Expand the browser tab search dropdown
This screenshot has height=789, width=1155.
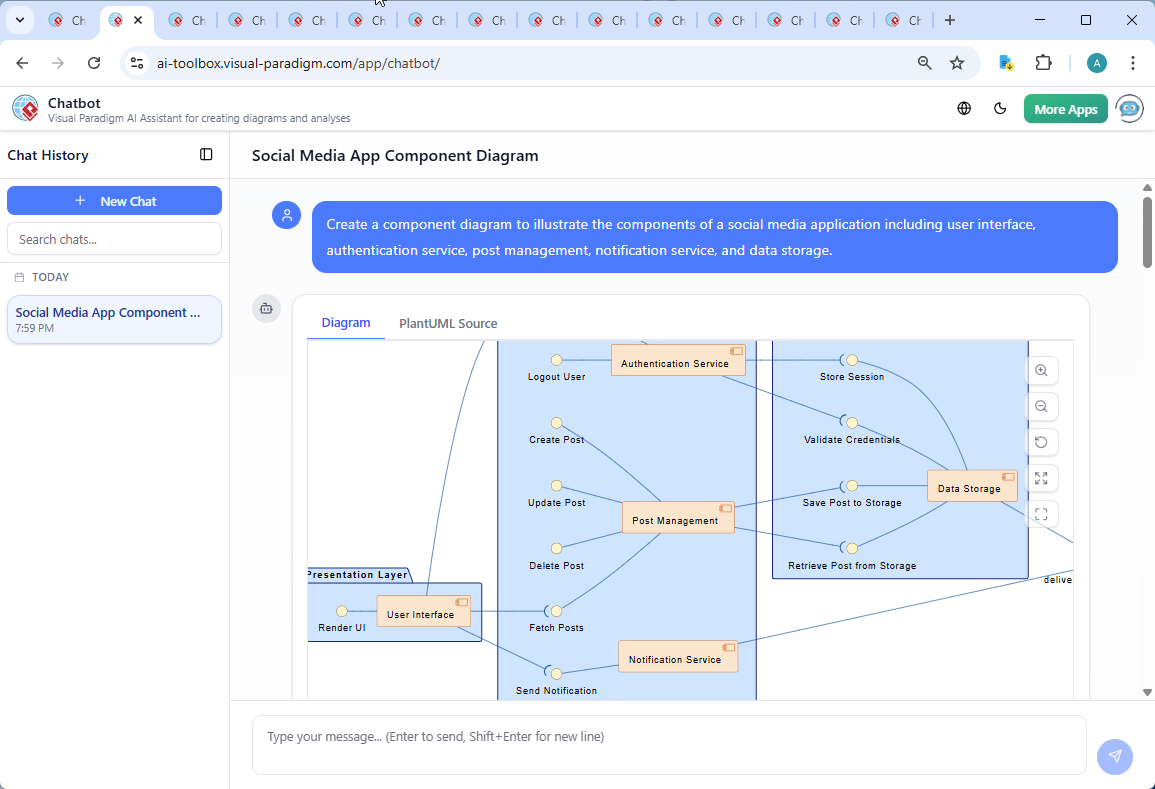pyautogui.click(x=19, y=20)
